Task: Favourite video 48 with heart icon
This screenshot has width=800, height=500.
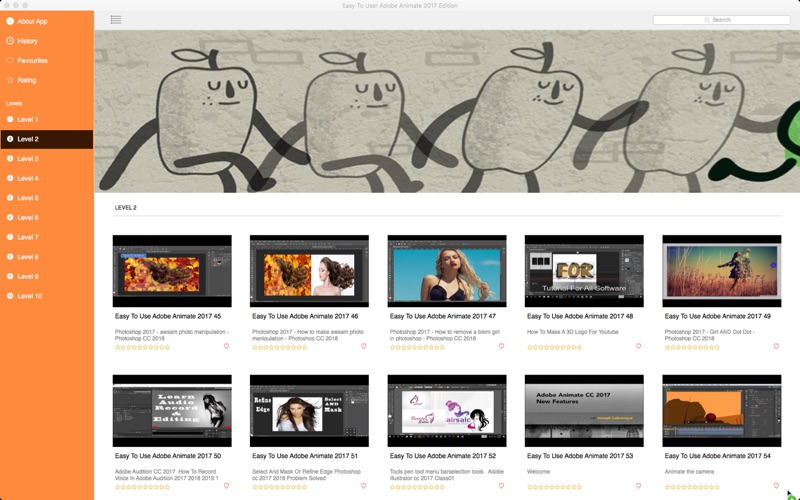Action: (638, 346)
